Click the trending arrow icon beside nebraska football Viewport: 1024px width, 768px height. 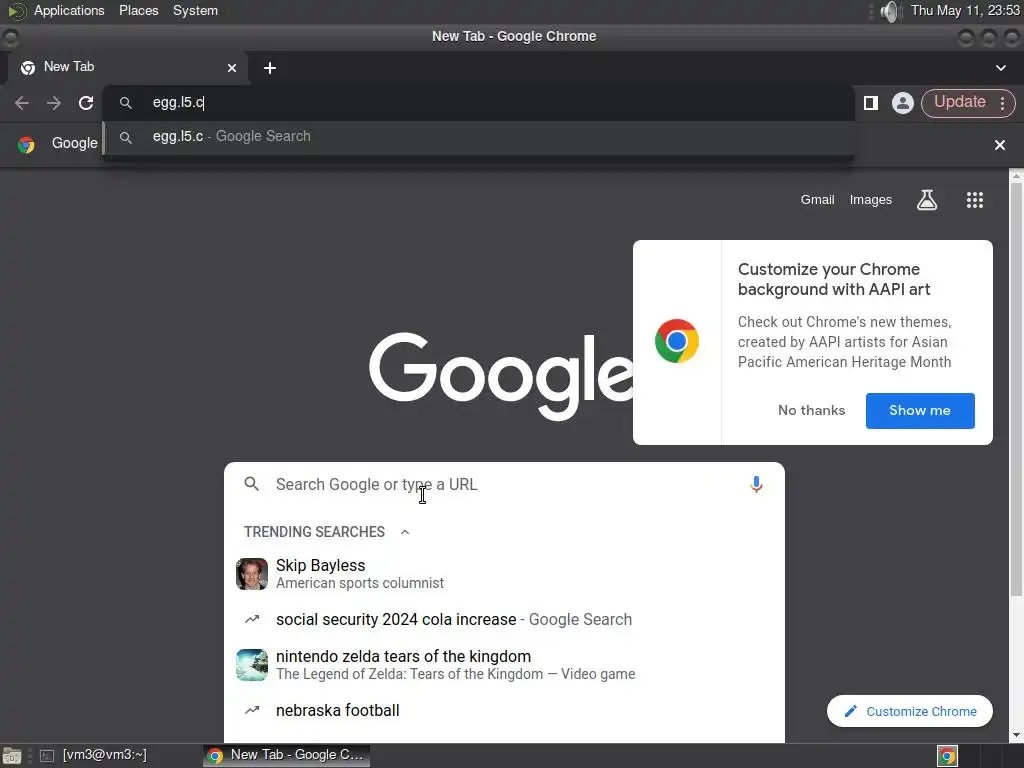[252, 710]
